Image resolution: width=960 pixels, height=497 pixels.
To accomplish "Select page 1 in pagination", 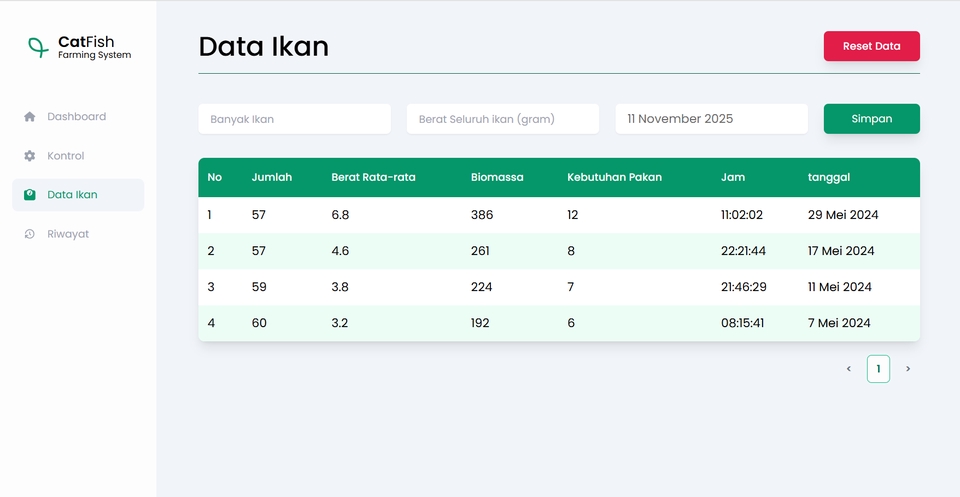I will tap(878, 369).
